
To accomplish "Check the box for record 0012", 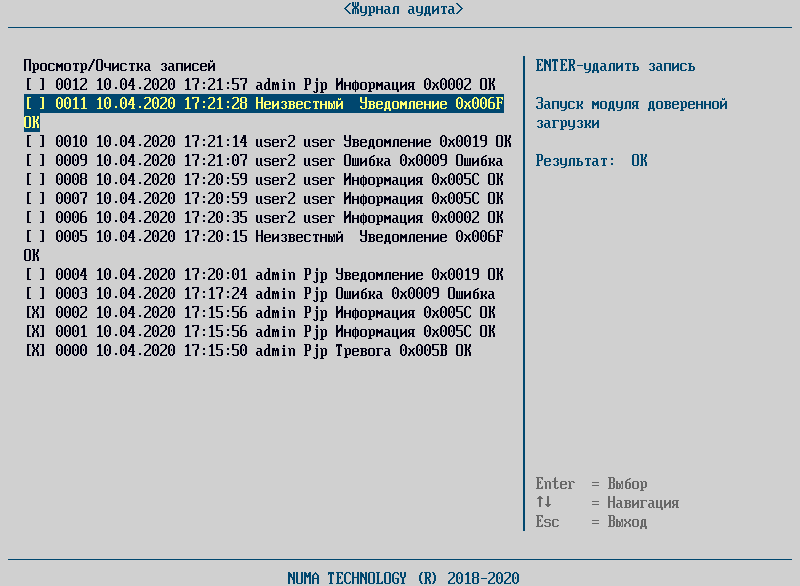I will [x=35, y=84].
